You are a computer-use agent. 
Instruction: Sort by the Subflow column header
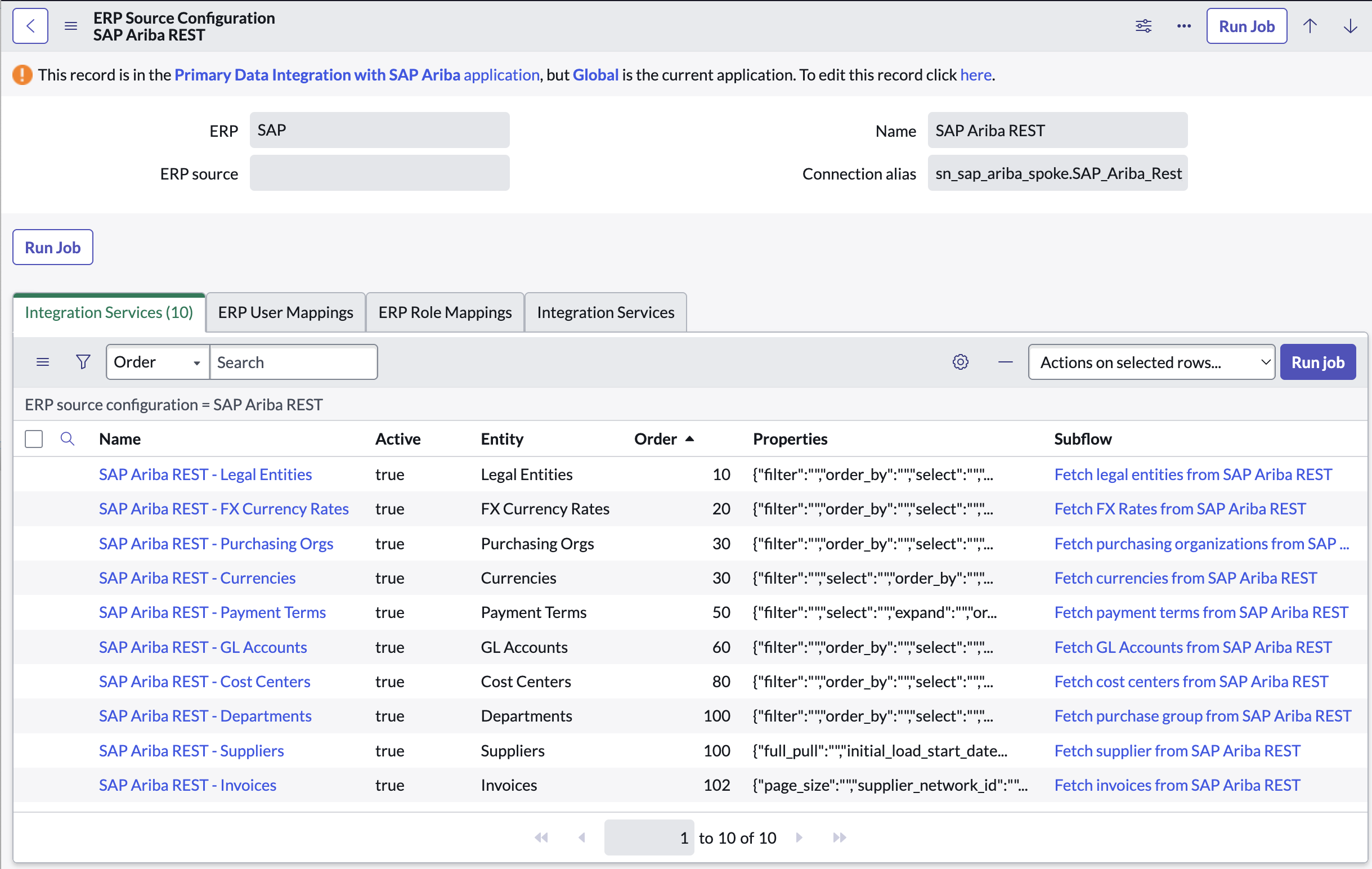(x=1083, y=439)
